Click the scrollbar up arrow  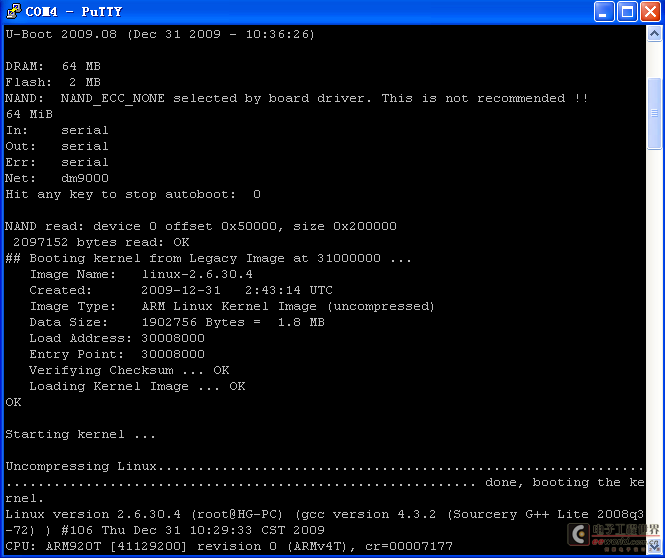654,33
